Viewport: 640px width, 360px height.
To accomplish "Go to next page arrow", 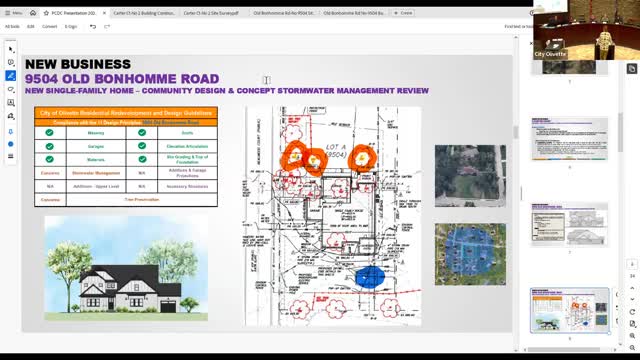I will coord(632,299).
